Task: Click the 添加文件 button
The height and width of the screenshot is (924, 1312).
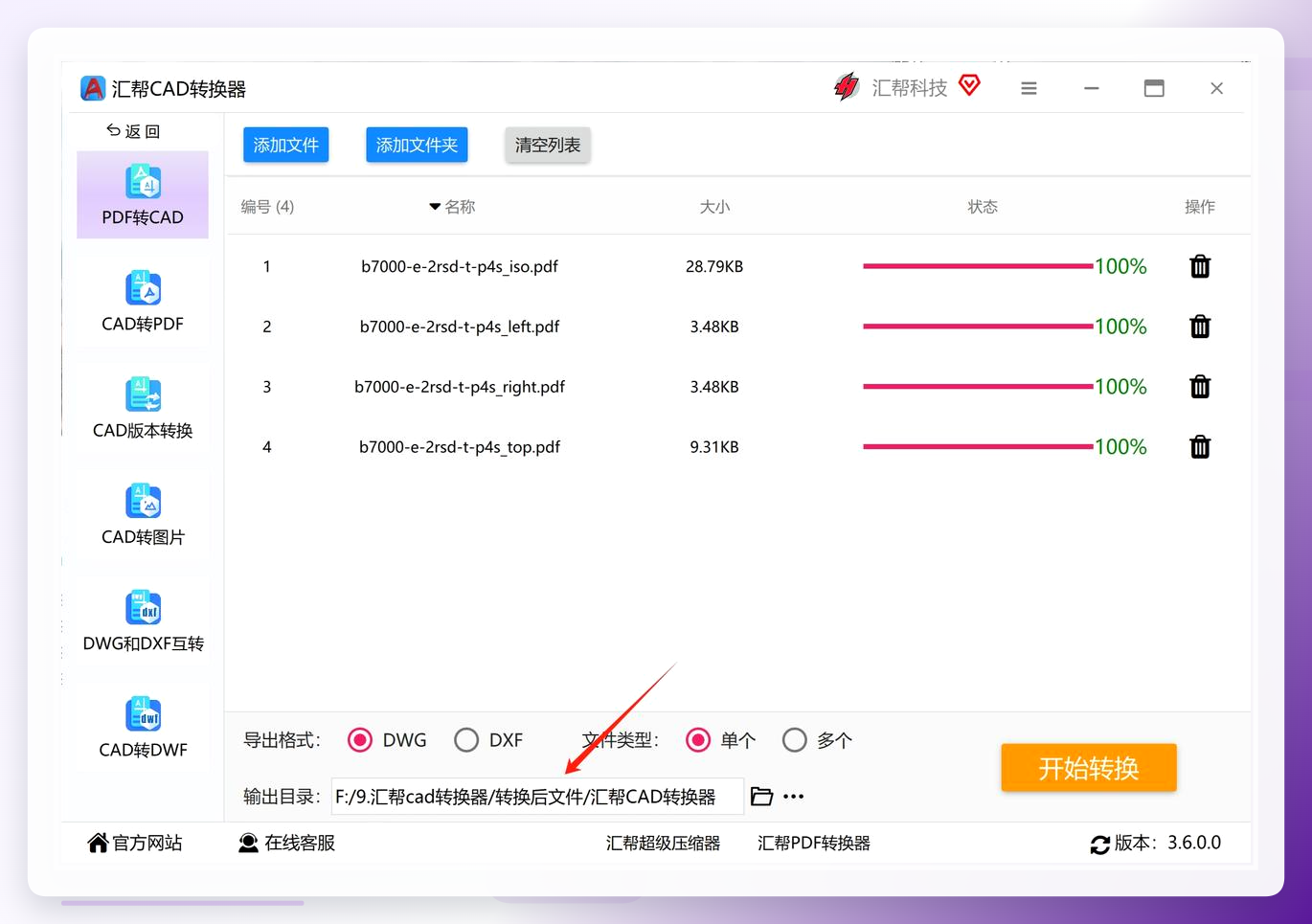Action: (285, 145)
